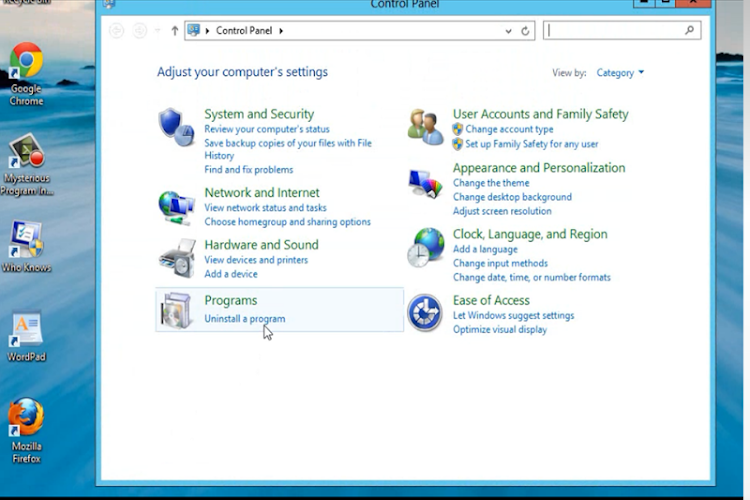This screenshot has height=500, width=750.
Task: Click the Back navigation arrow
Action: 116,31
